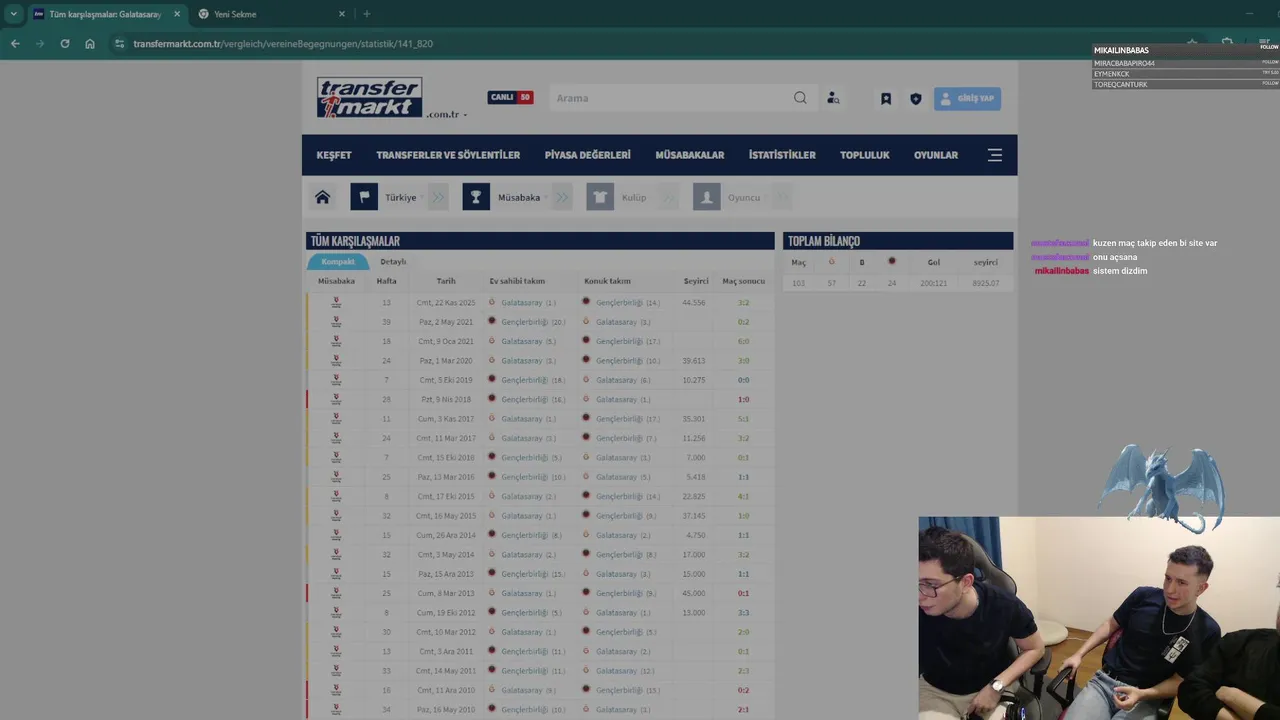Click competition logo in 22 Kas 2025 row
Image resolution: width=1280 pixels, height=720 pixels.
point(336,302)
